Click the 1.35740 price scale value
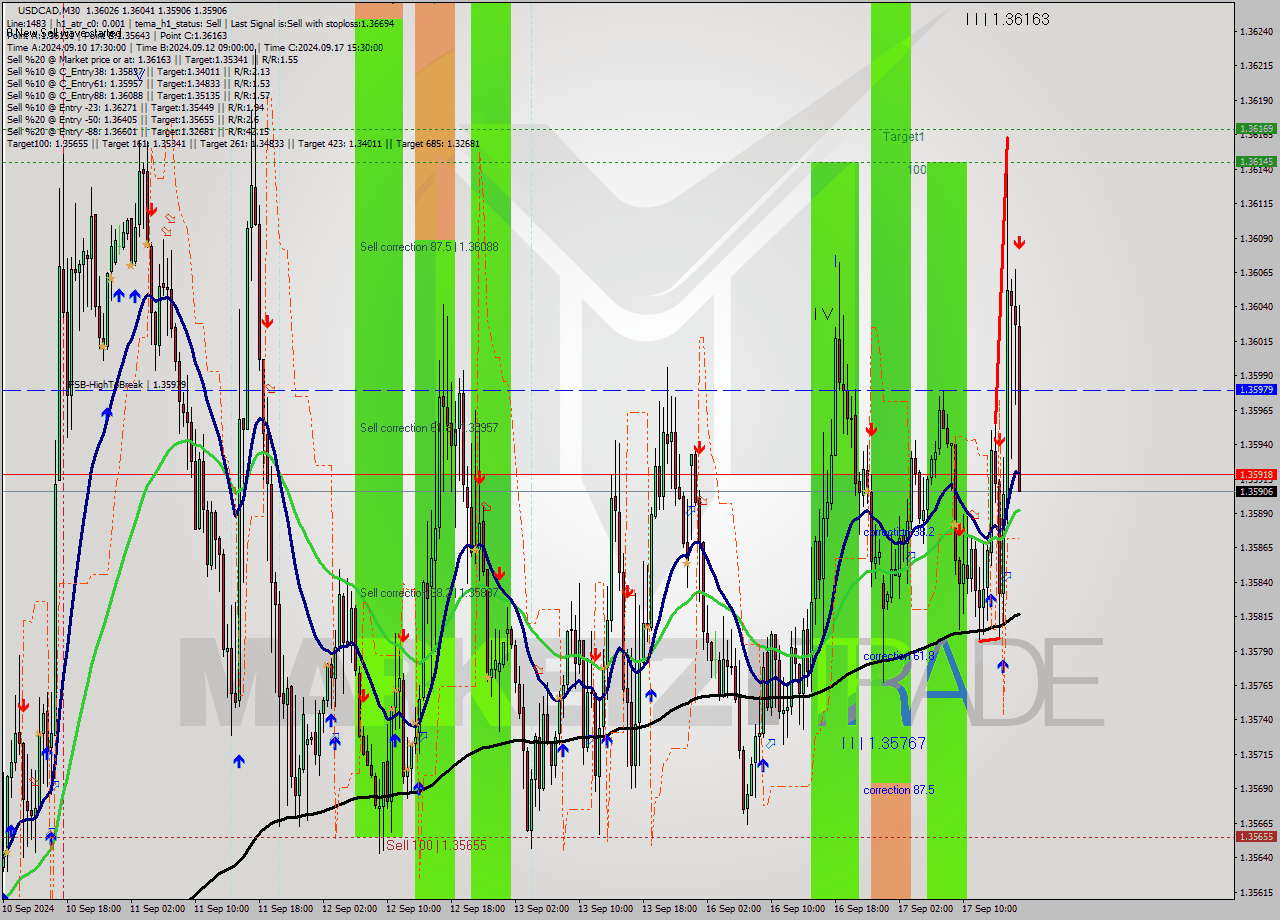This screenshot has height=920, width=1280. tap(1255, 720)
